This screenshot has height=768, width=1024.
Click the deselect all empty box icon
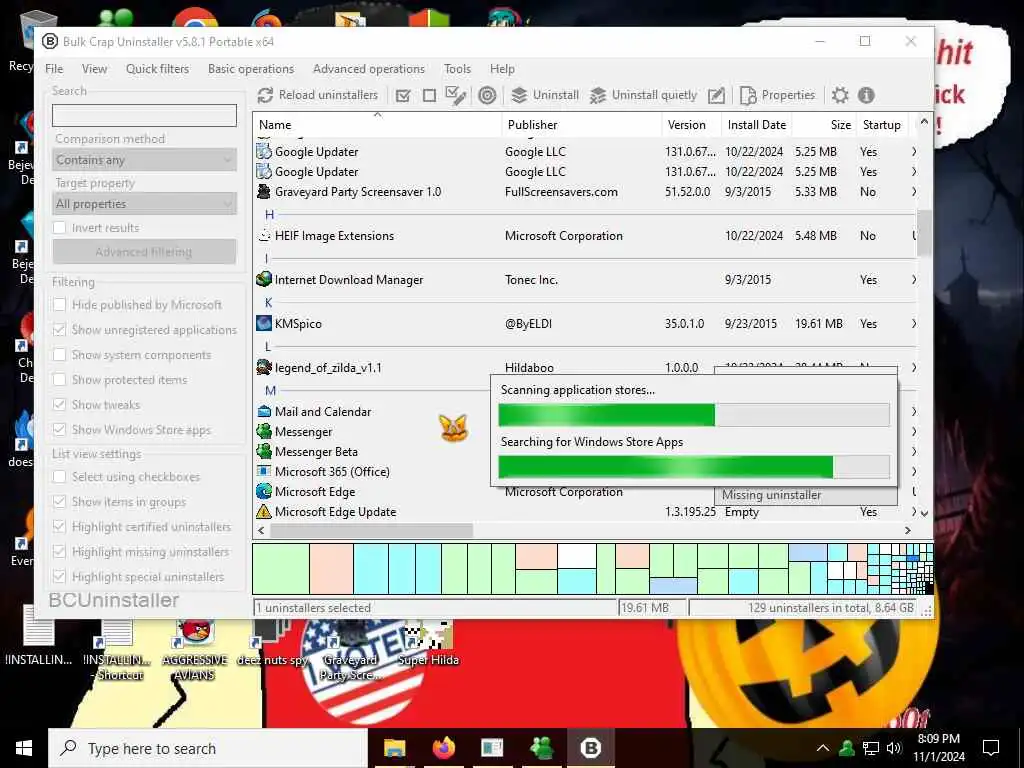point(429,96)
